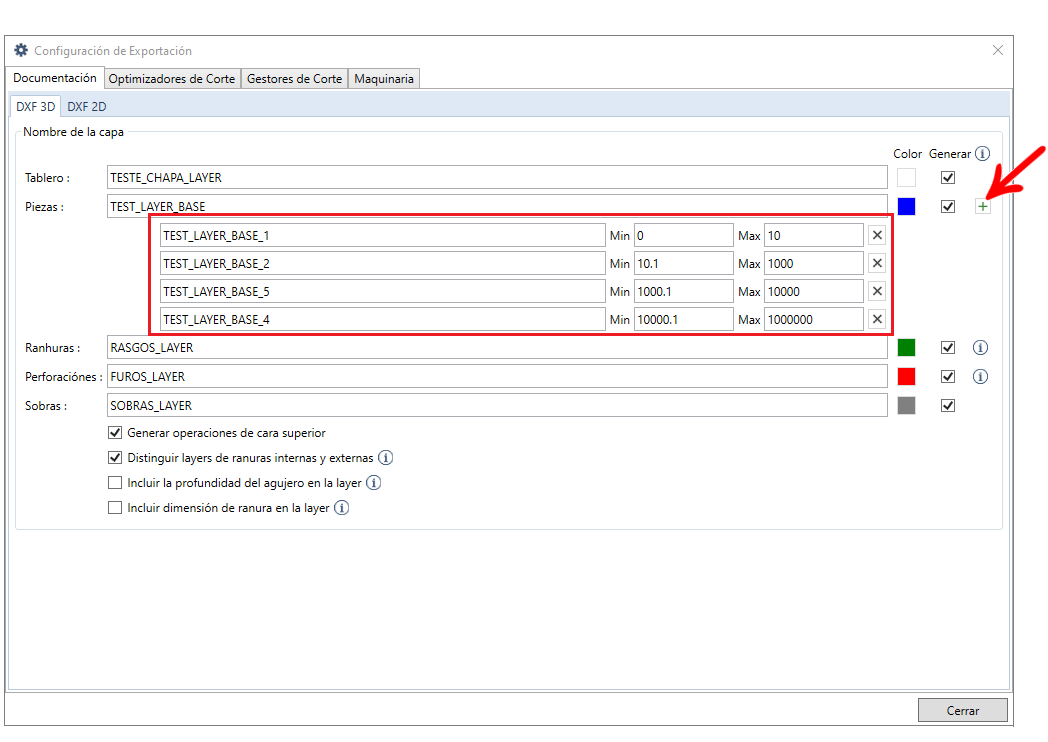Delete the TEST_LAYER_BASE_2 range row
This screenshot has width=1048, height=742.
[x=876, y=263]
